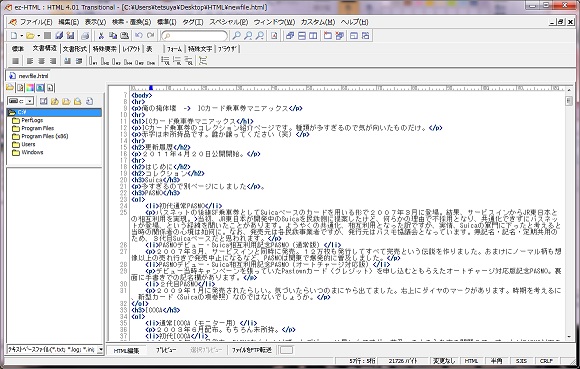580x369 pixels.
Task: Select the Users folder
Action: (28, 145)
